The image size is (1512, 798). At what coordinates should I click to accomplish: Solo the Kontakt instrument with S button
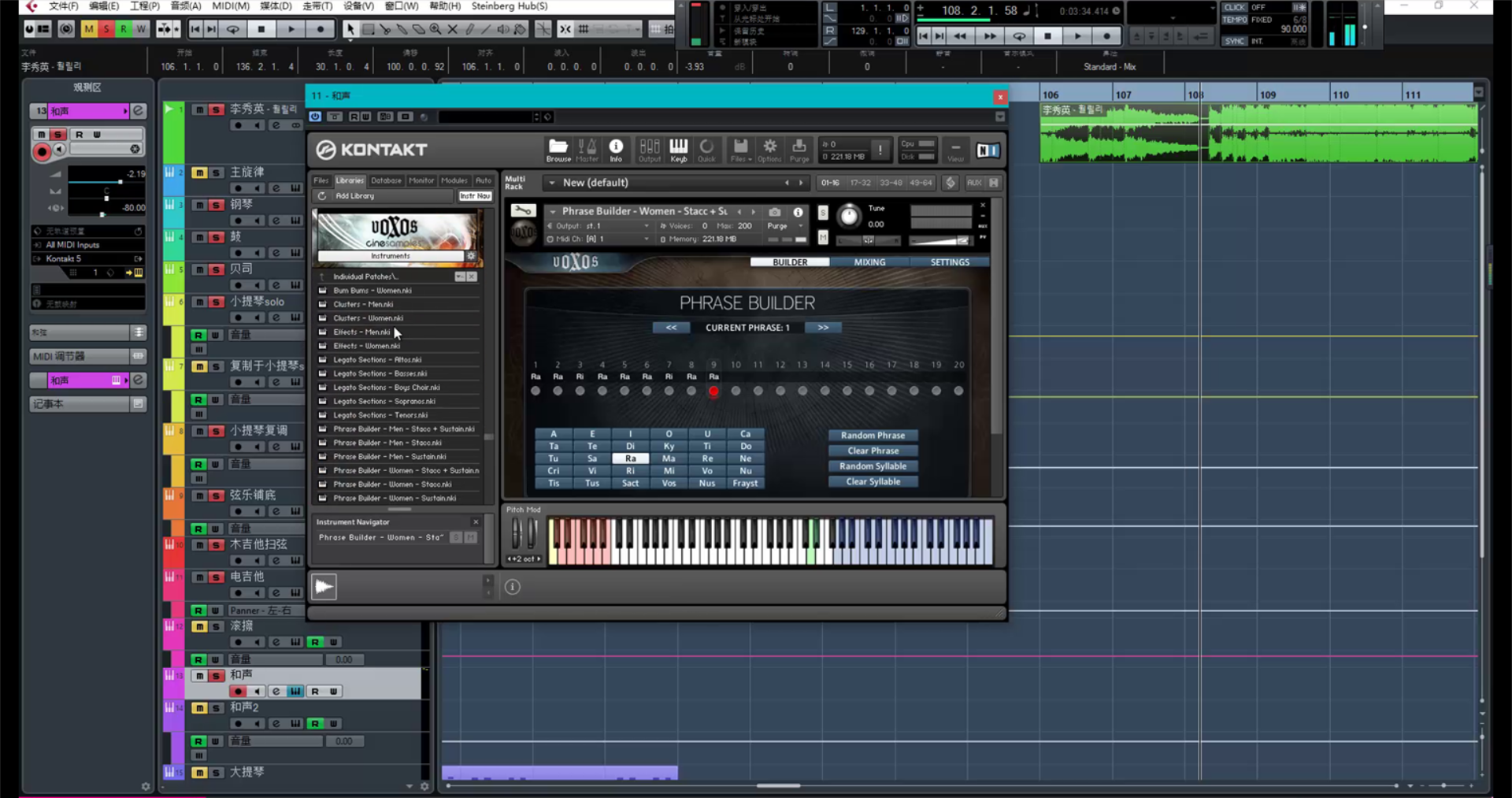(x=823, y=213)
